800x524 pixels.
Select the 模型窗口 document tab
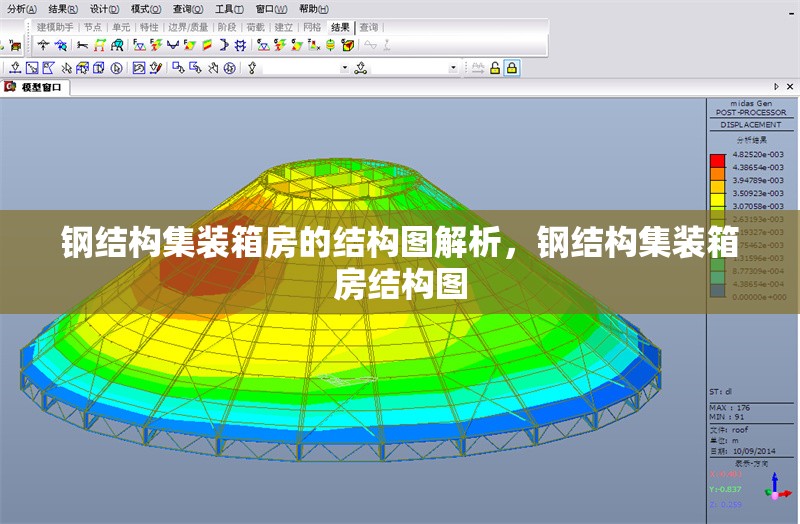pos(42,87)
